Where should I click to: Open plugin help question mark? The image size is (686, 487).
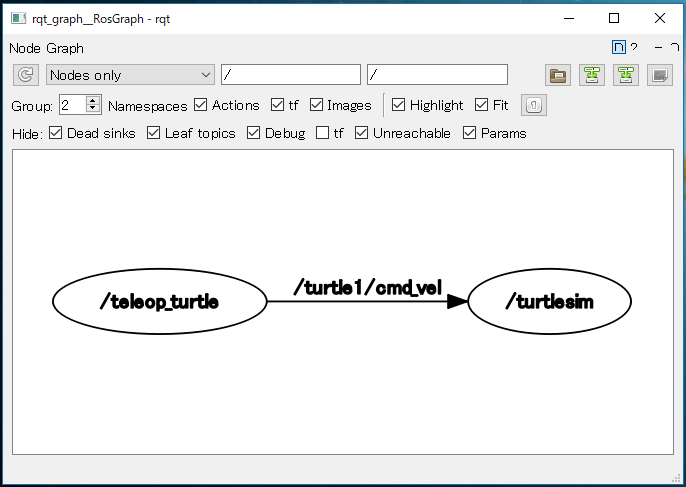click(x=634, y=47)
